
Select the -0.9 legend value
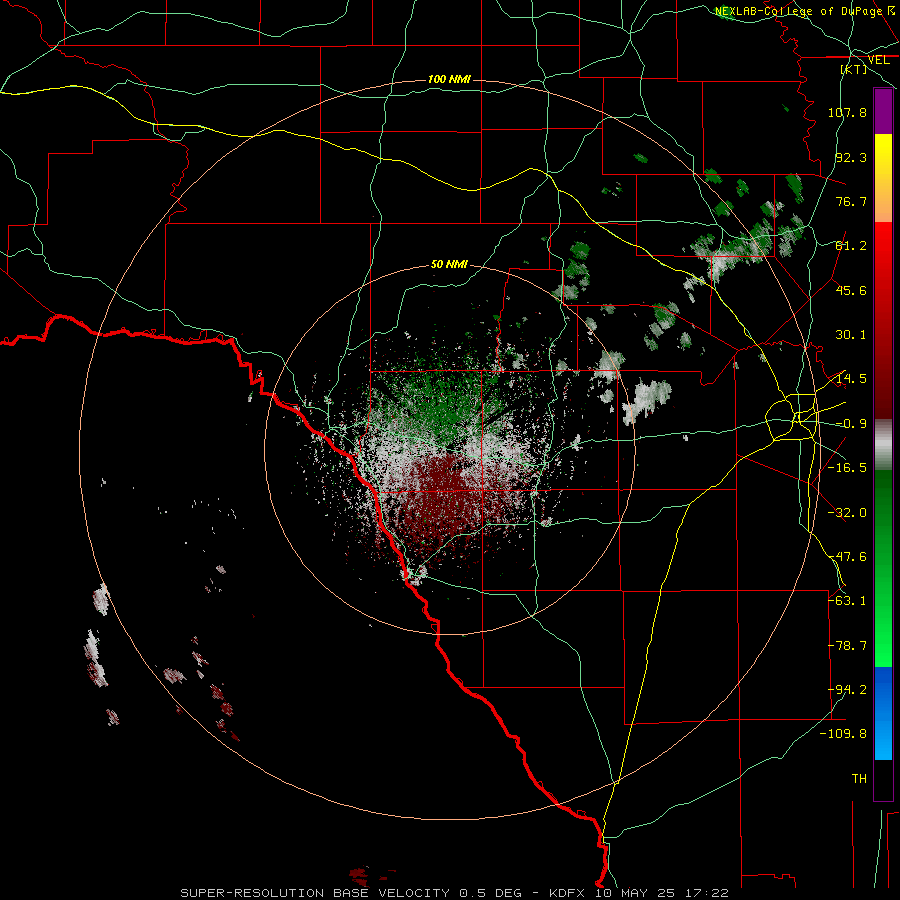(851, 424)
